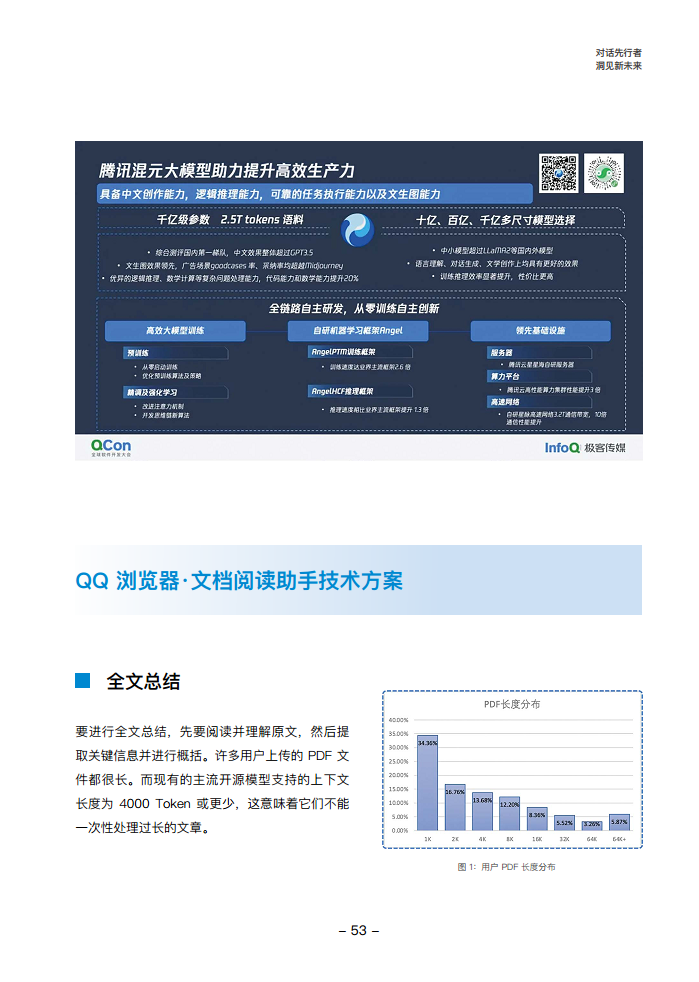The image size is (699, 982).
Task: Click the 领先基础设施 box
Action: pyautogui.click(x=541, y=331)
